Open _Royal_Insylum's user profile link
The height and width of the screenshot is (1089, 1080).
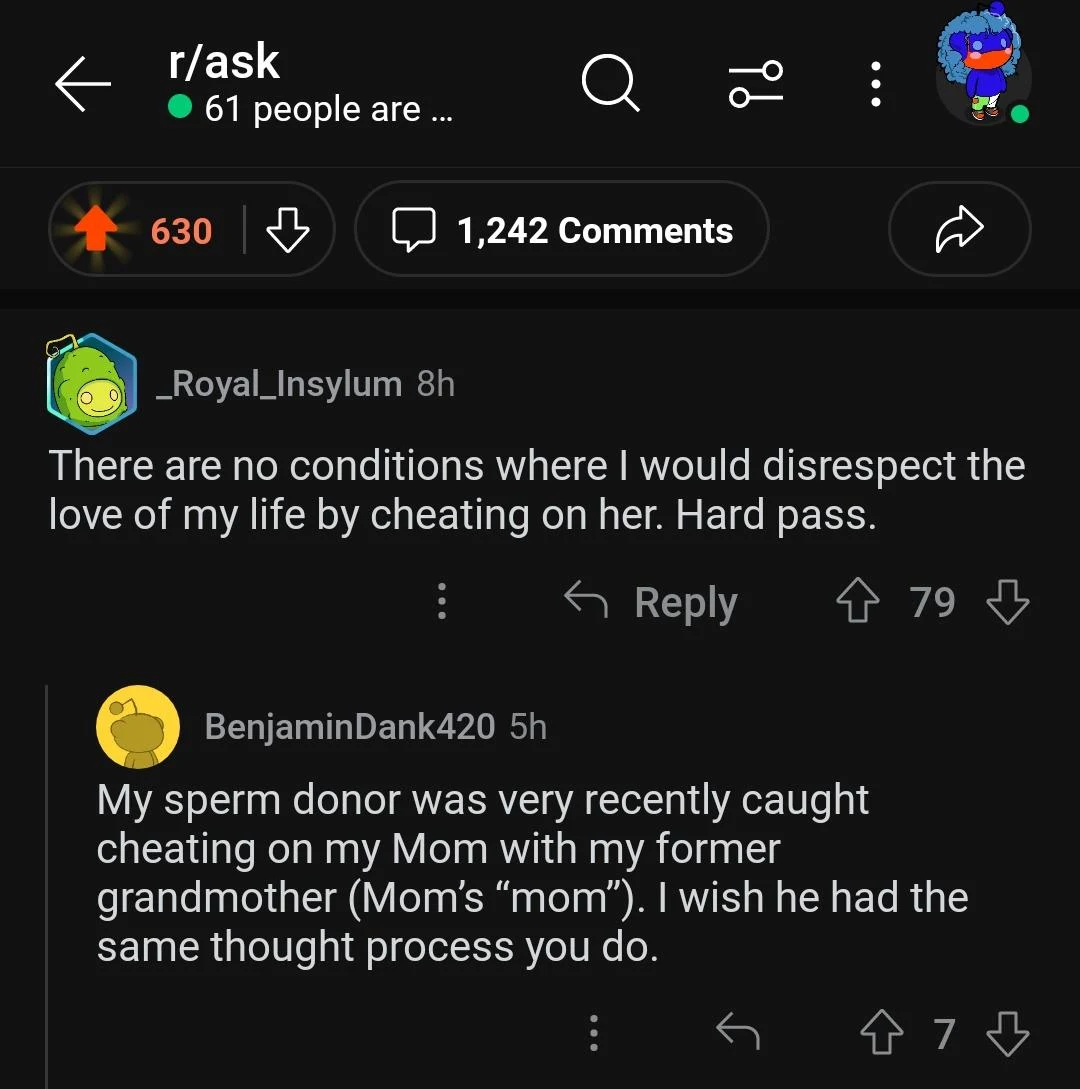279,383
